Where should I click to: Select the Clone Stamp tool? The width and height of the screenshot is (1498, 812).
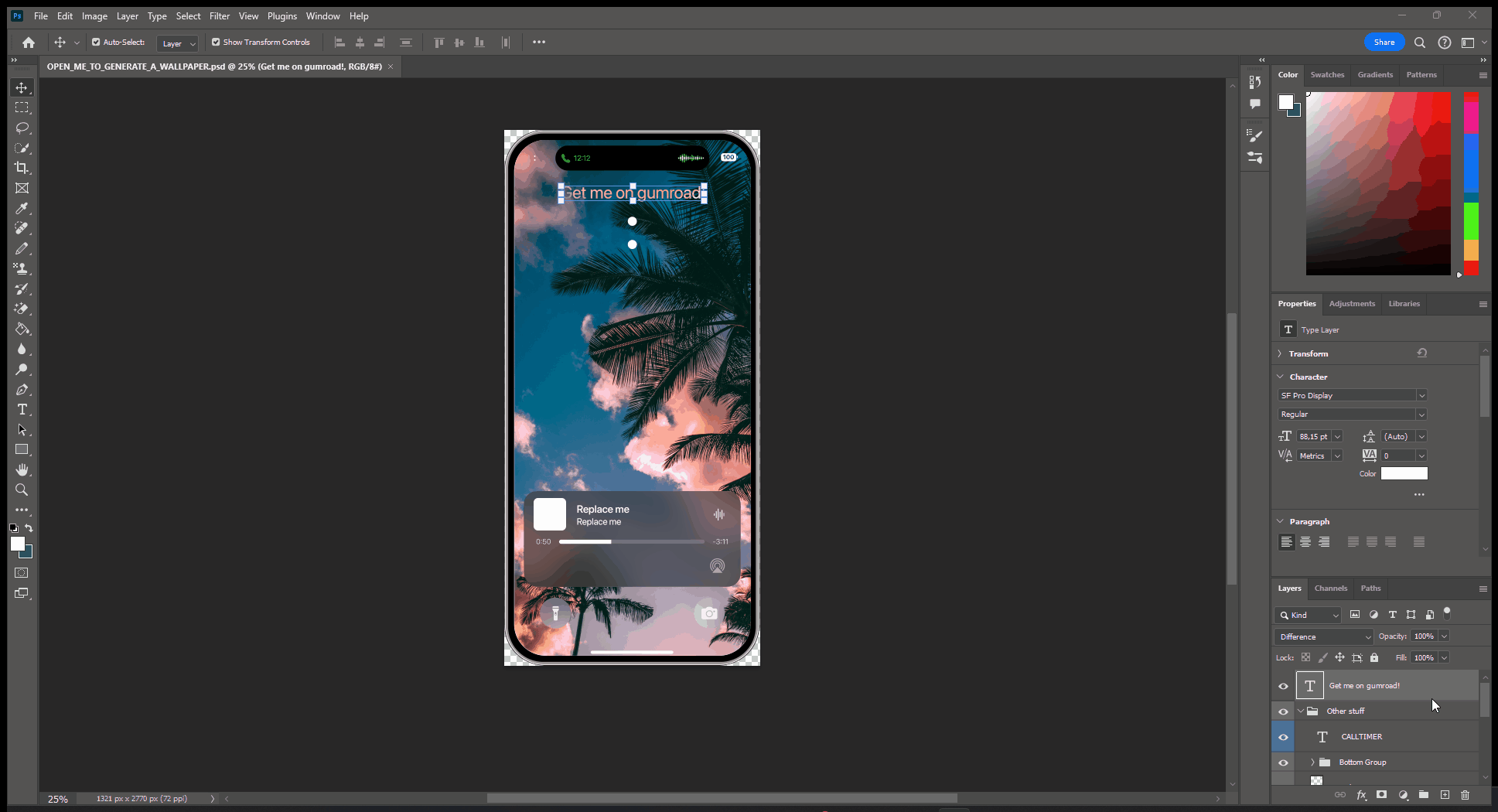[22, 268]
